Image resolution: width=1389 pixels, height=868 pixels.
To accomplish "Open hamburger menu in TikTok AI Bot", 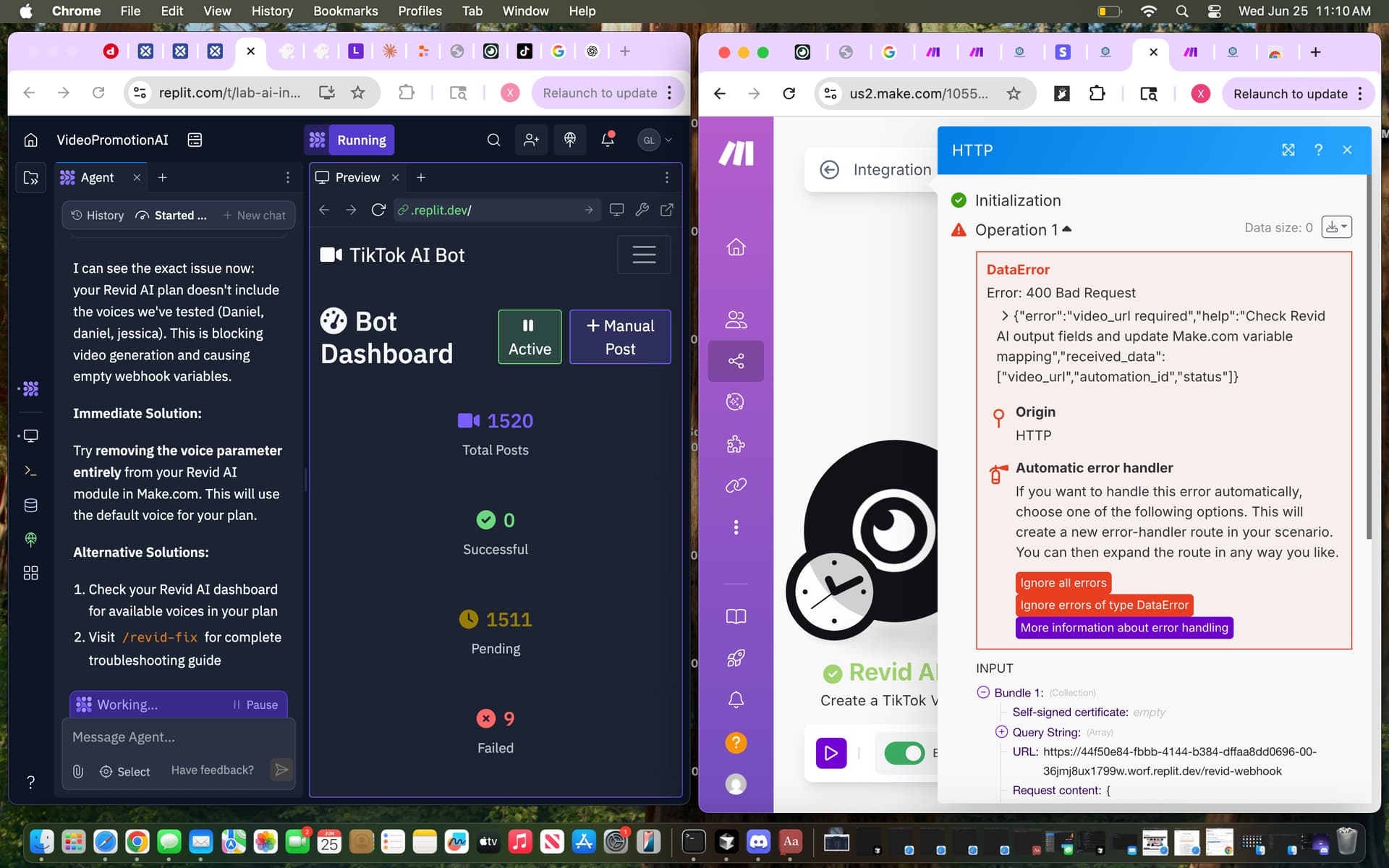I will 644,255.
